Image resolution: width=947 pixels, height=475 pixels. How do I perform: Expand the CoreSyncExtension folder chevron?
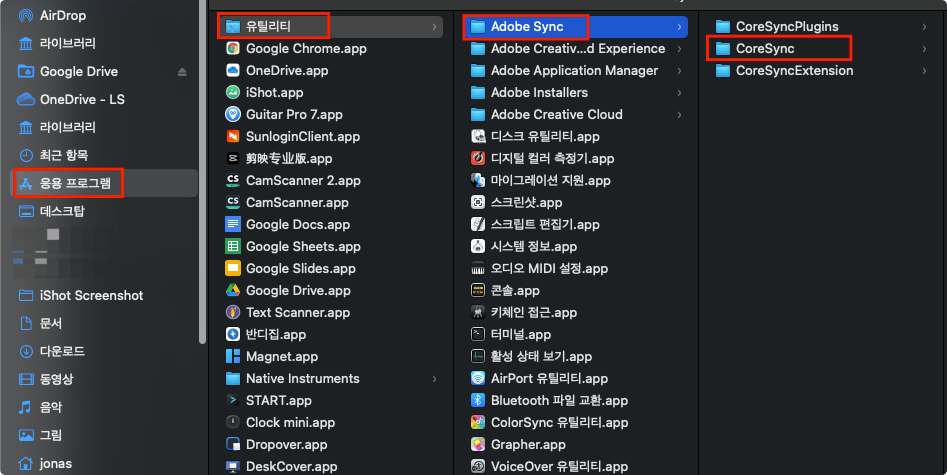tap(924, 71)
